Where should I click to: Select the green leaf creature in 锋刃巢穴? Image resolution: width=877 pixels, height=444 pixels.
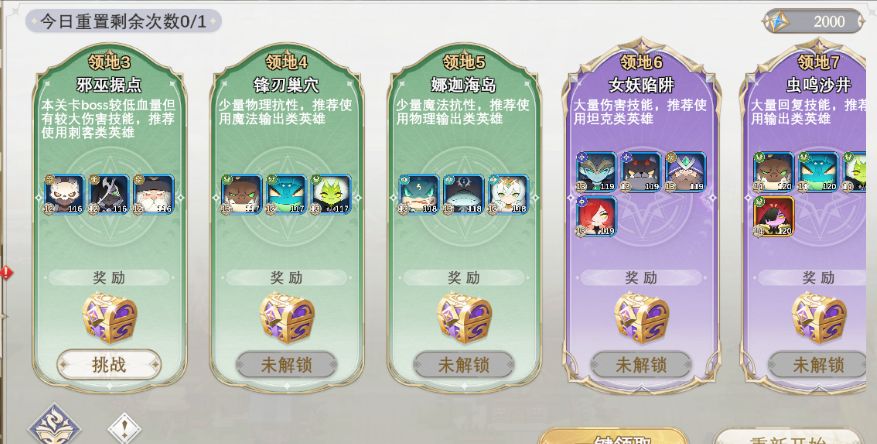tap(331, 195)
